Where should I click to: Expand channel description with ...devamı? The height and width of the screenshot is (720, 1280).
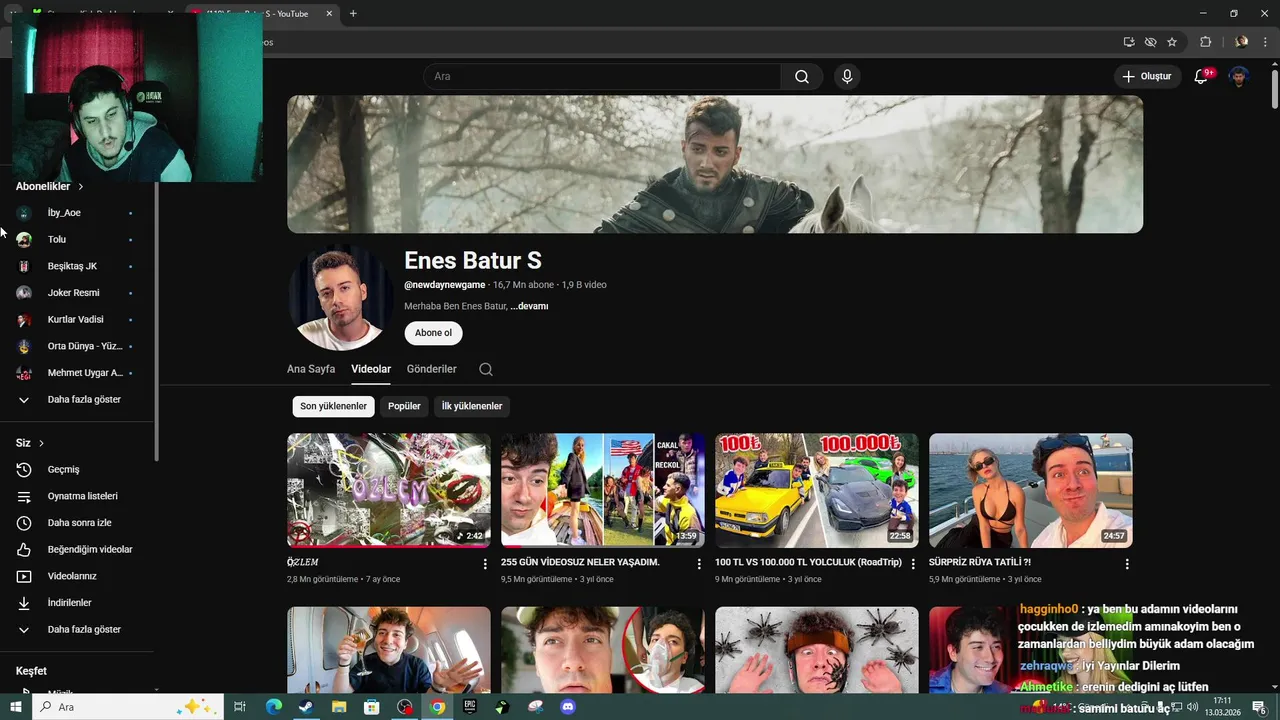tap(529, 306)
